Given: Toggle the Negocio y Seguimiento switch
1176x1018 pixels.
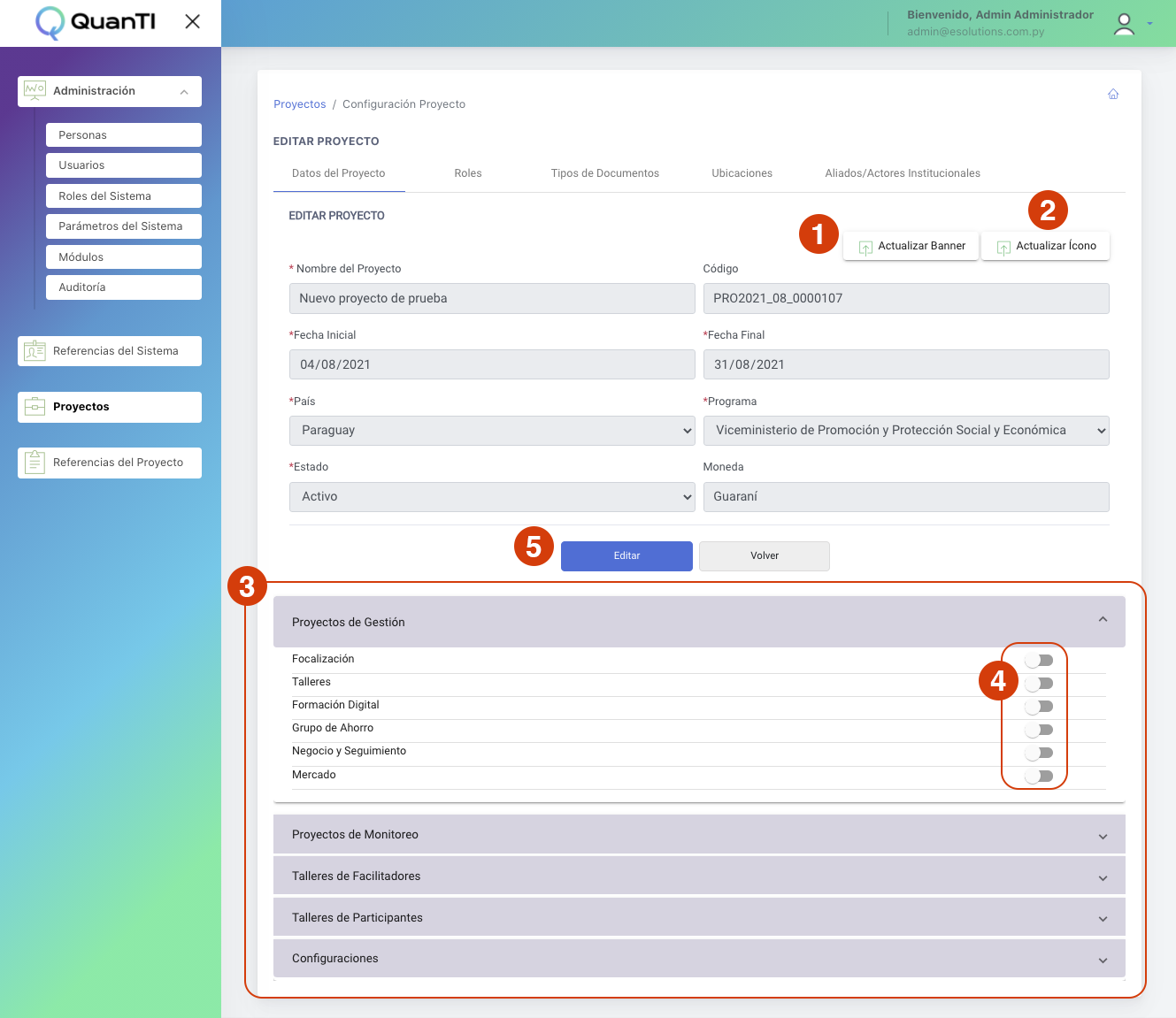Looking at the screenshot, I should (1039, 753).
